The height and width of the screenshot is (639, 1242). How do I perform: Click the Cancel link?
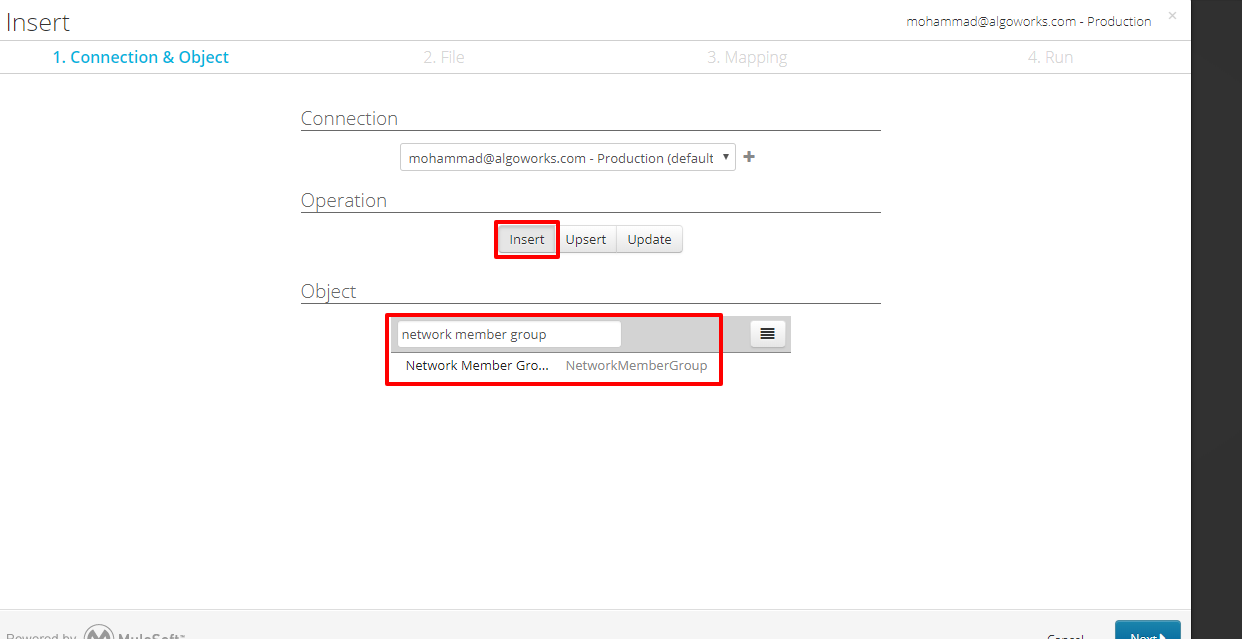[1065, 635]
